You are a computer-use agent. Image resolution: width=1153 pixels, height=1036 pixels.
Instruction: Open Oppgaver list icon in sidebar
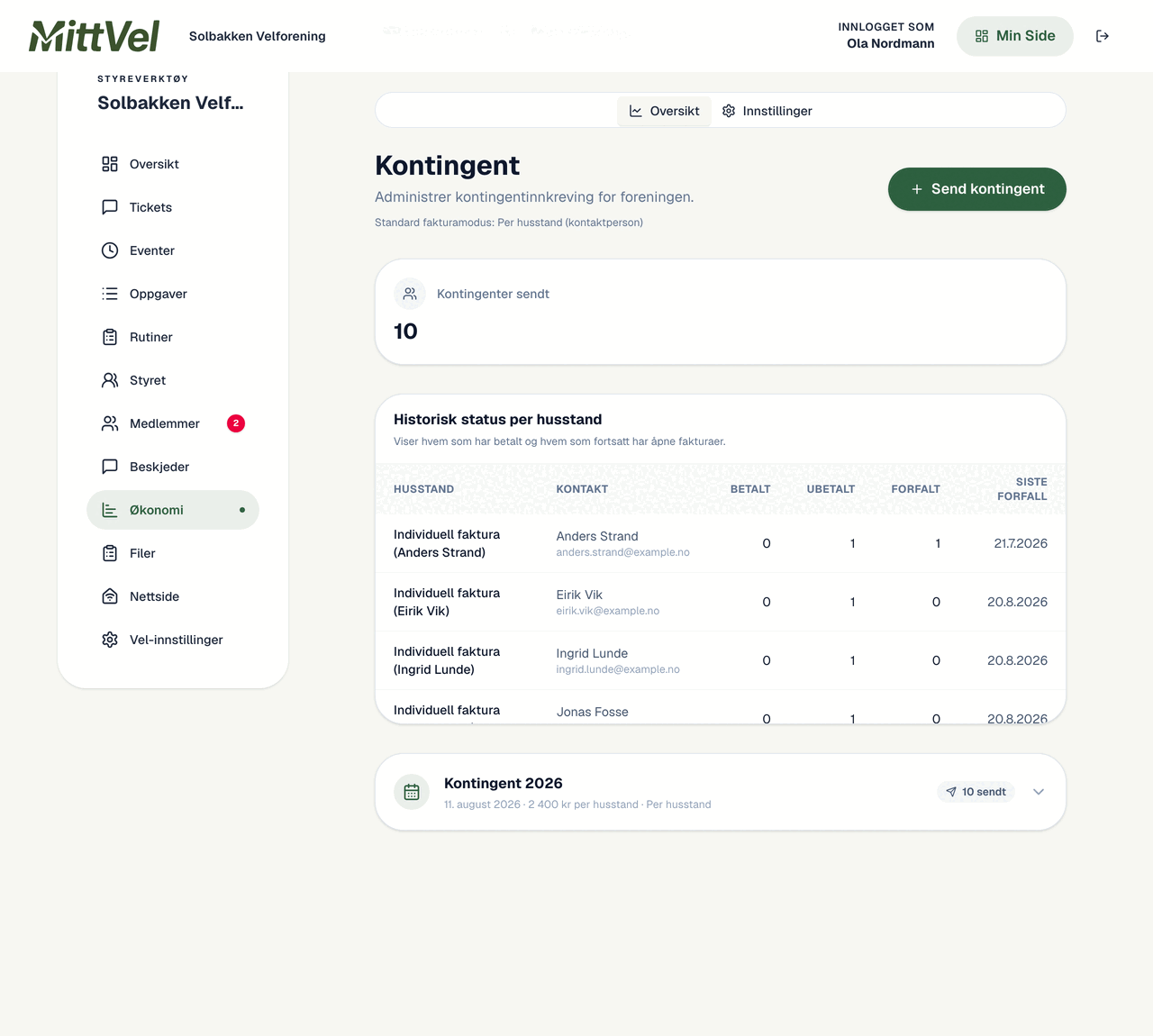pyautogui.click(x=110, y=294)
